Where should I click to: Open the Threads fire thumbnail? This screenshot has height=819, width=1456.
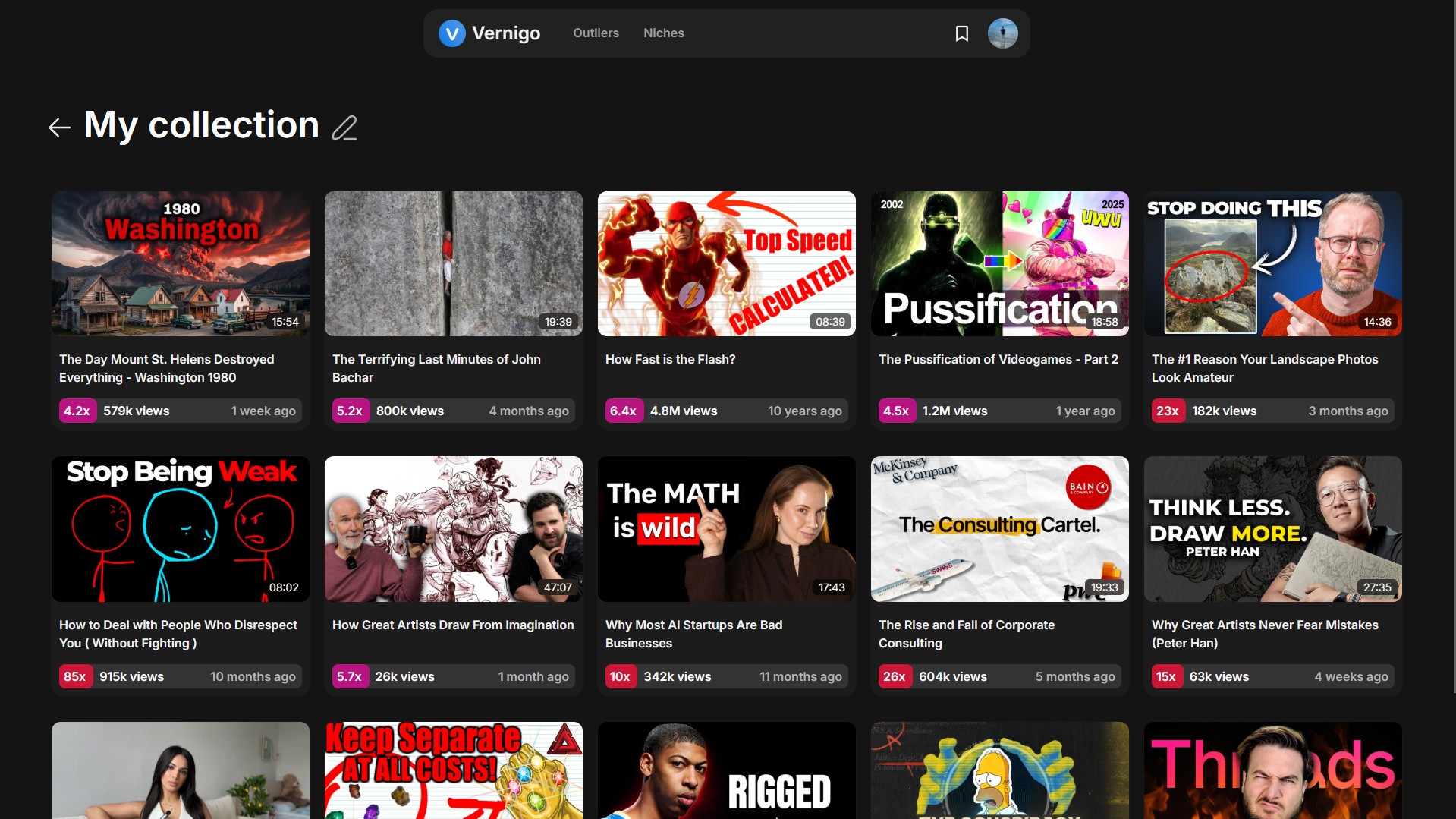[x=1273, y=770]
